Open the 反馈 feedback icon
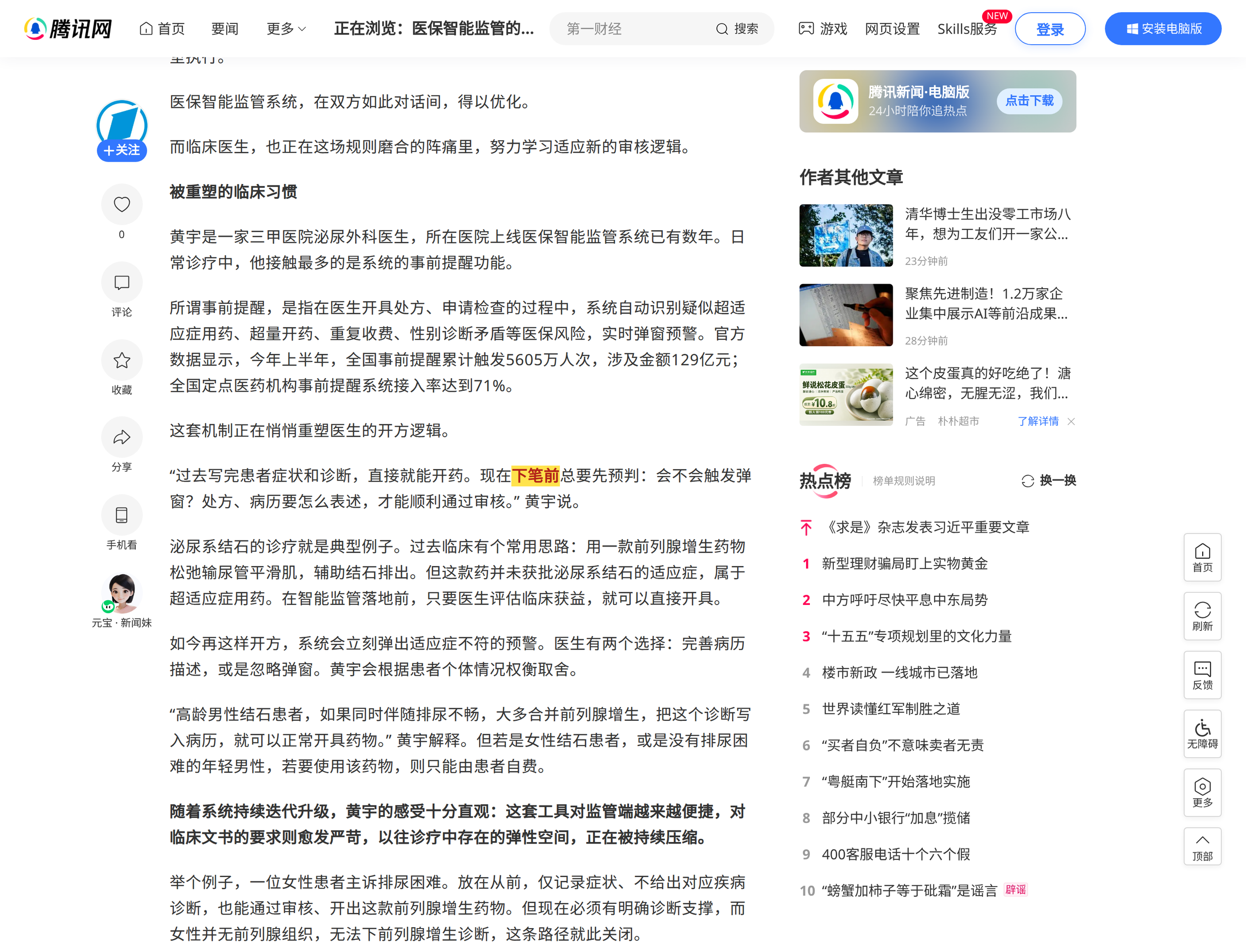The width and height of the screenshot is (1246, 952). pos(1202,676)
